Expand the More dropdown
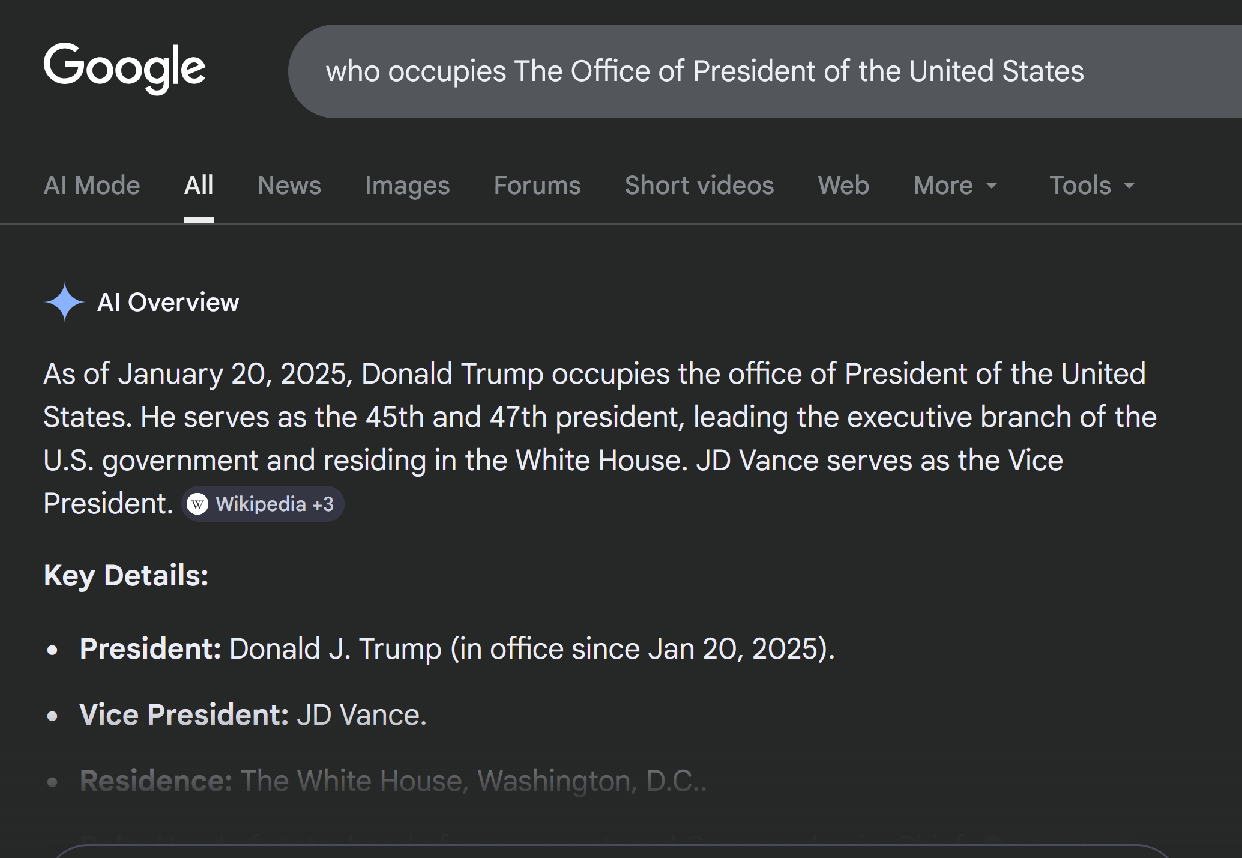The width and height of the screenshot is (1242, 858). 955,185
